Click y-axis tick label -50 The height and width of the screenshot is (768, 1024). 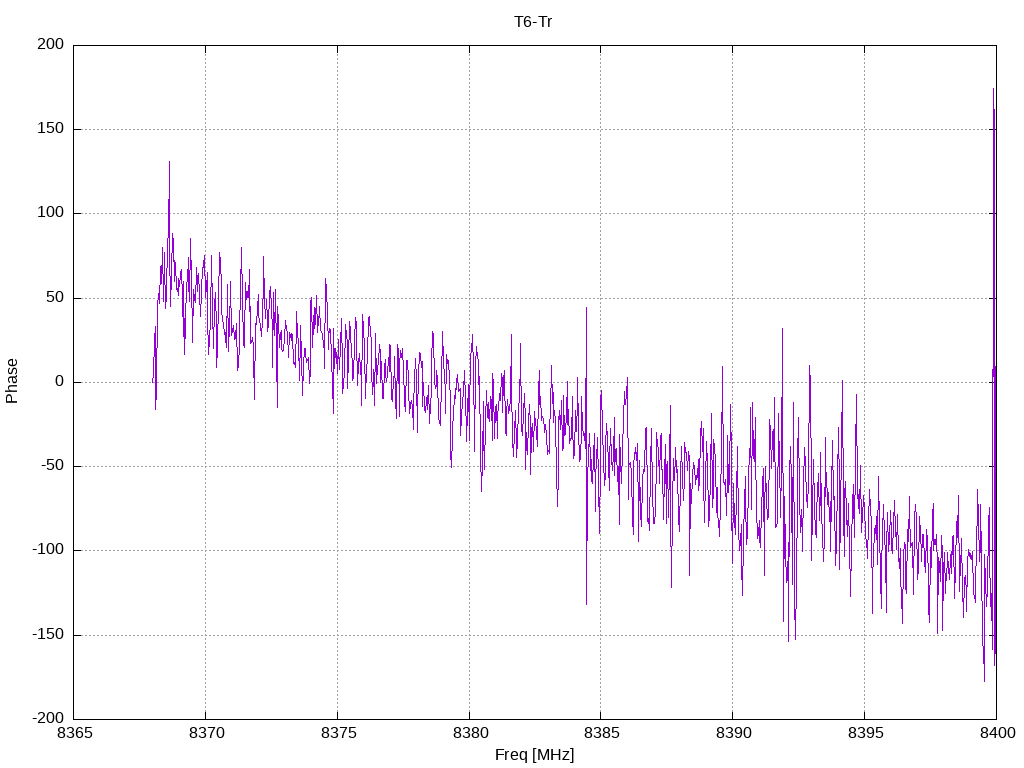[x=53, y=466]
